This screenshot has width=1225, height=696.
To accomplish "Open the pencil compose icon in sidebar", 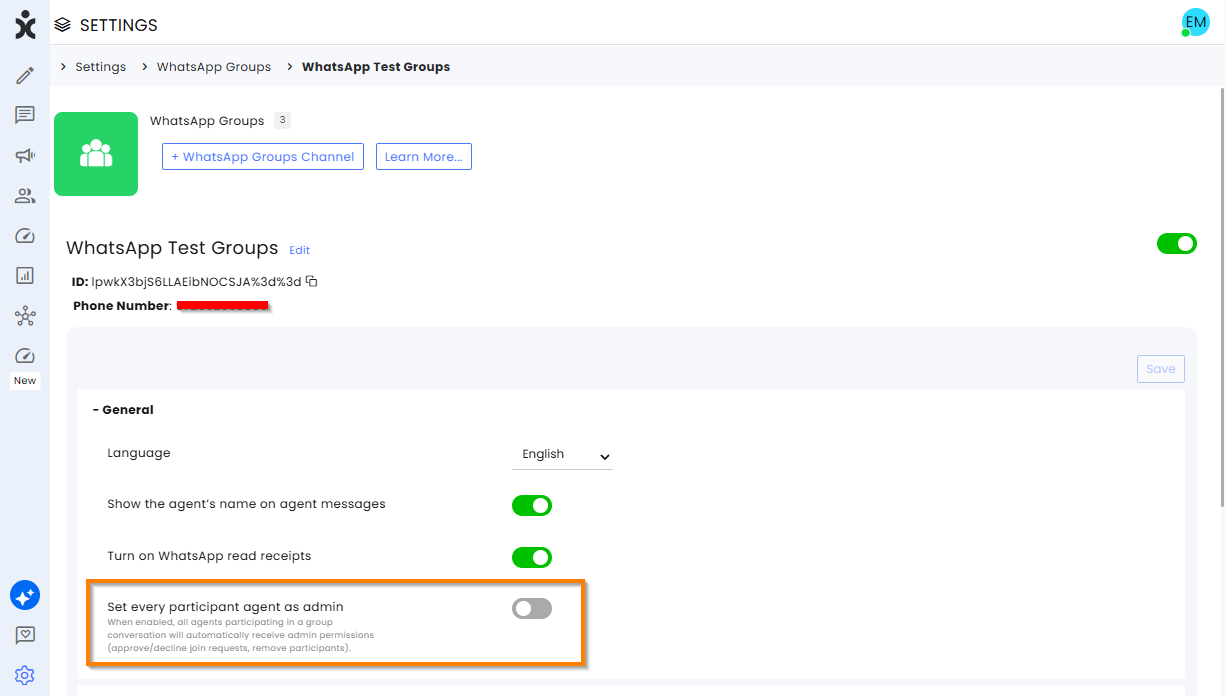I will [25, 76].
